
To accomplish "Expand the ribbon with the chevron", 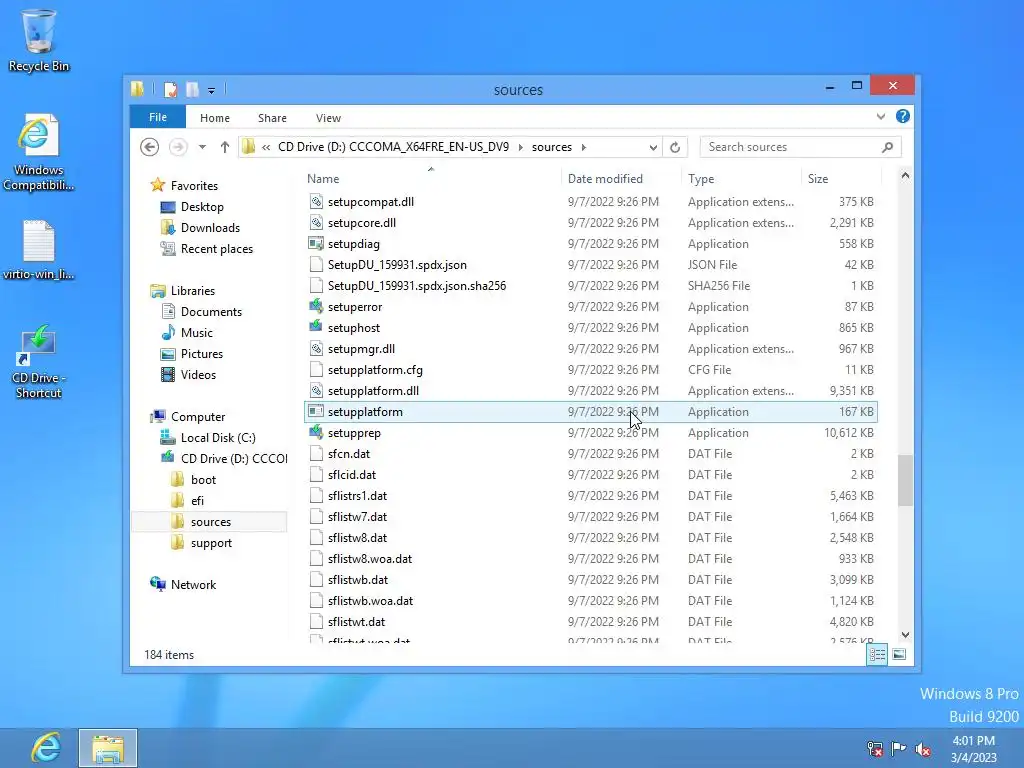I will (x=881, y=117).
